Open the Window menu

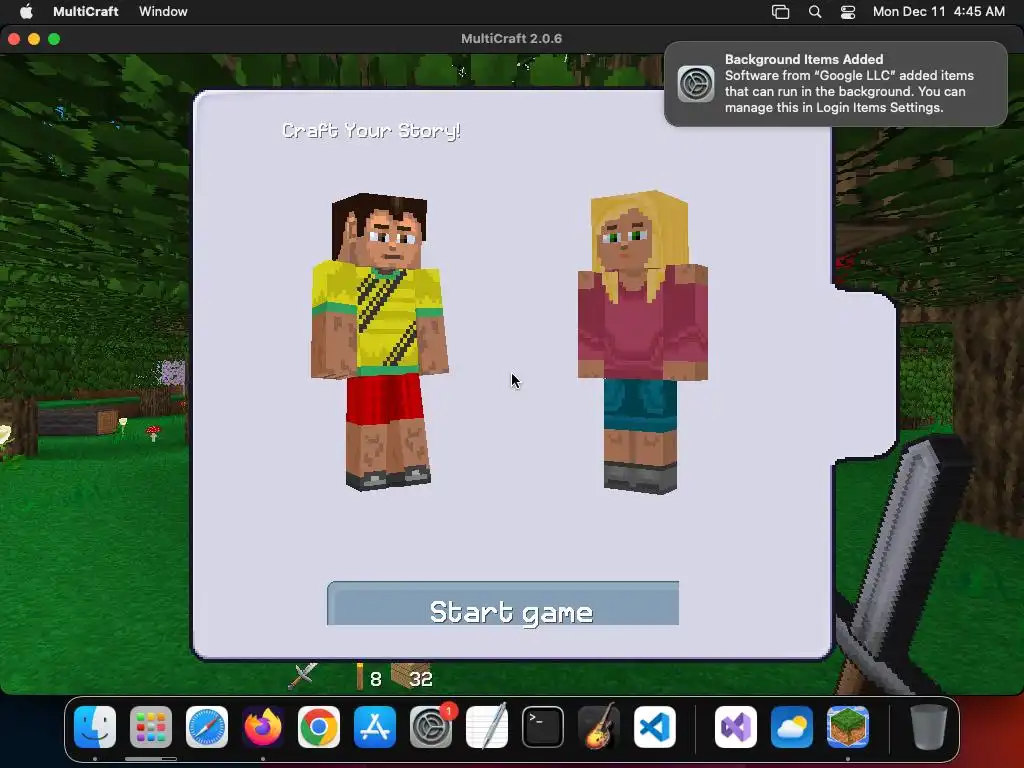coord(163,11)
